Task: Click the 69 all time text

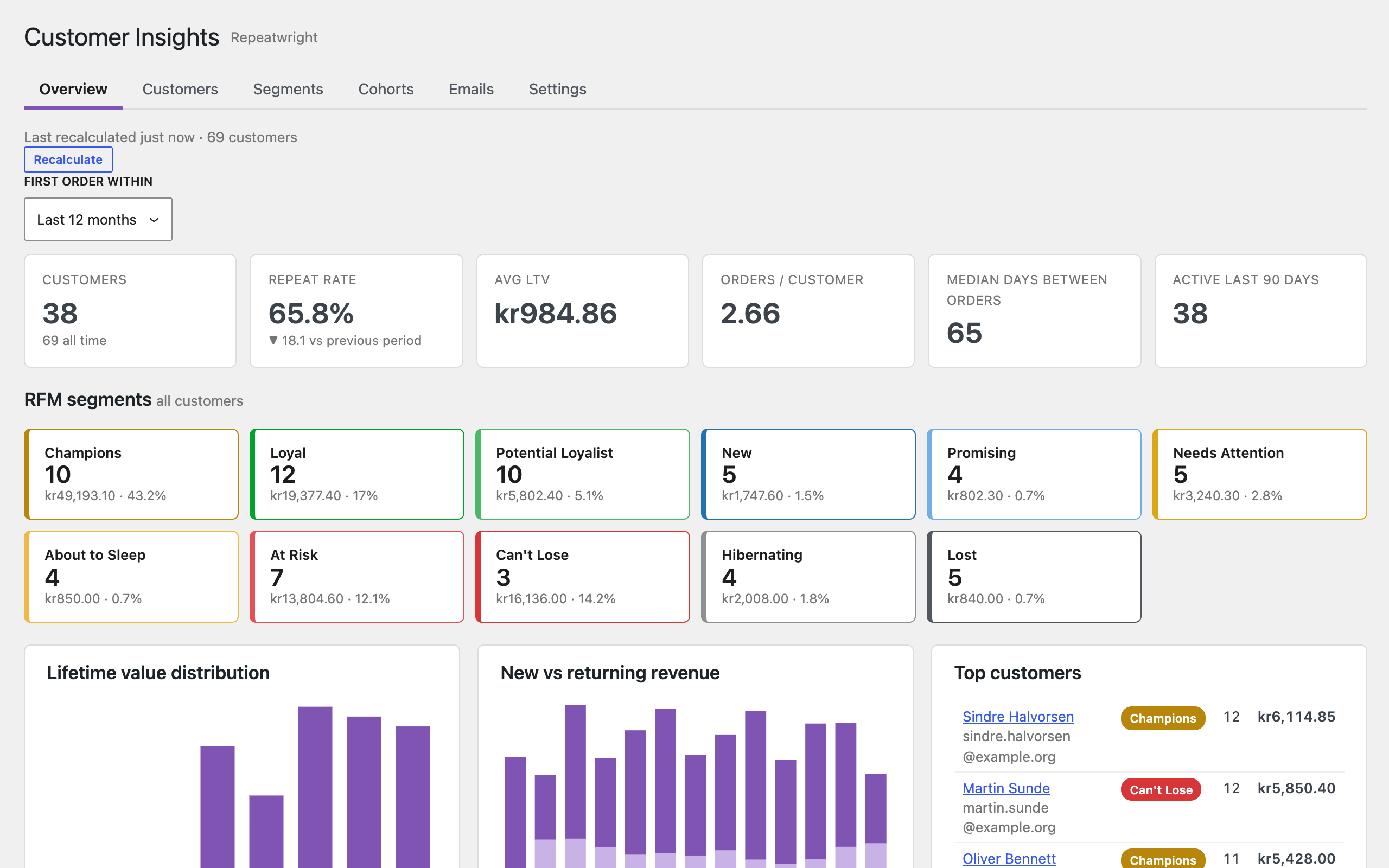Action: coord(75,341)
